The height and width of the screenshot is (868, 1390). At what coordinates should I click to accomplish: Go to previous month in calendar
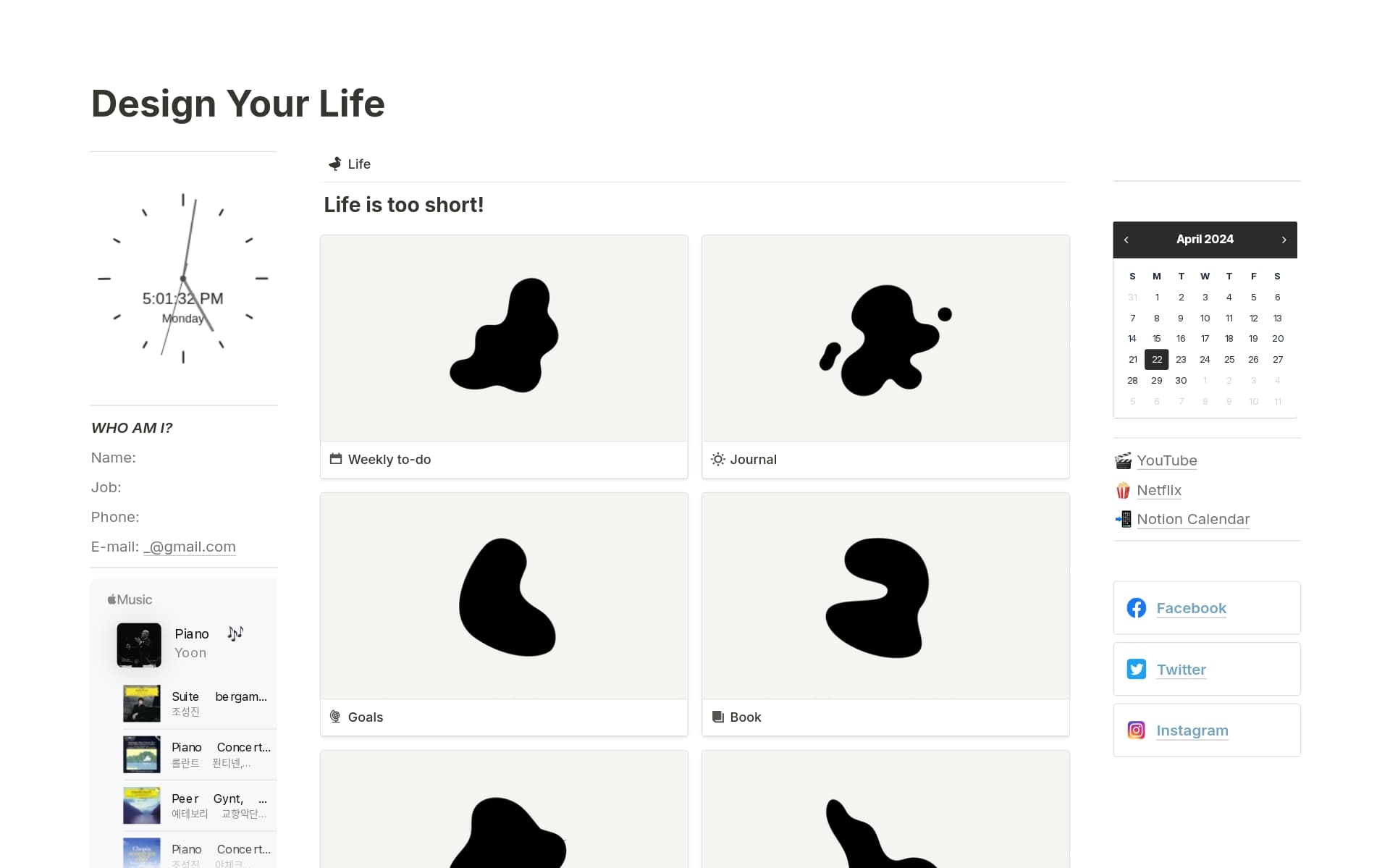[x=1126, y=240]
